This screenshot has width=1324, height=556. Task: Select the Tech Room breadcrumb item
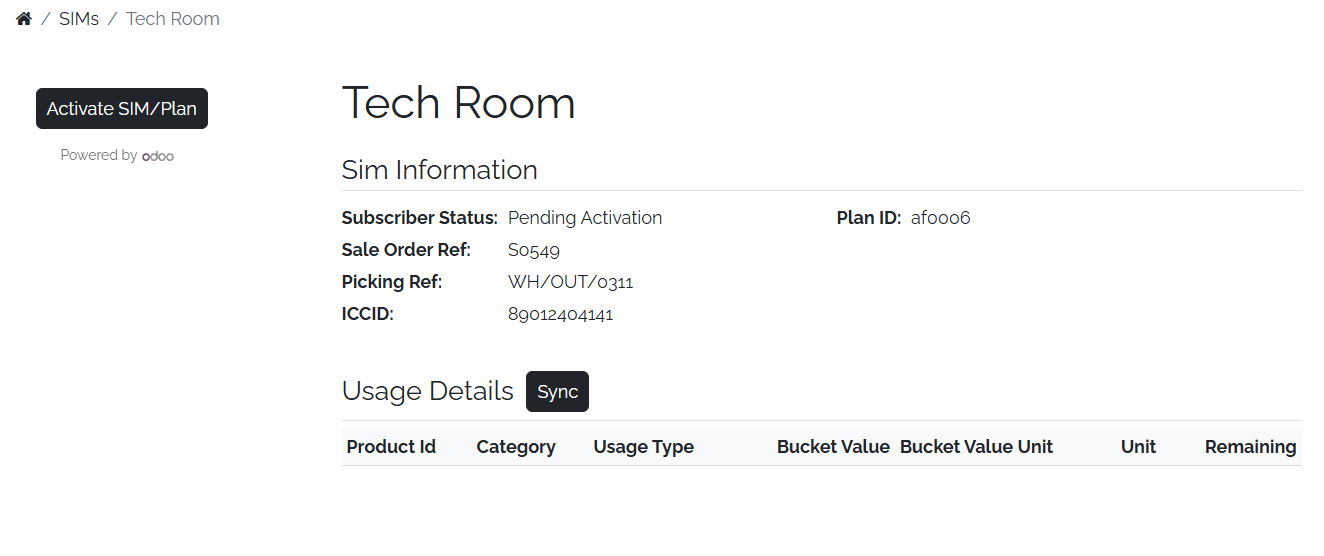tap(173, 19)
